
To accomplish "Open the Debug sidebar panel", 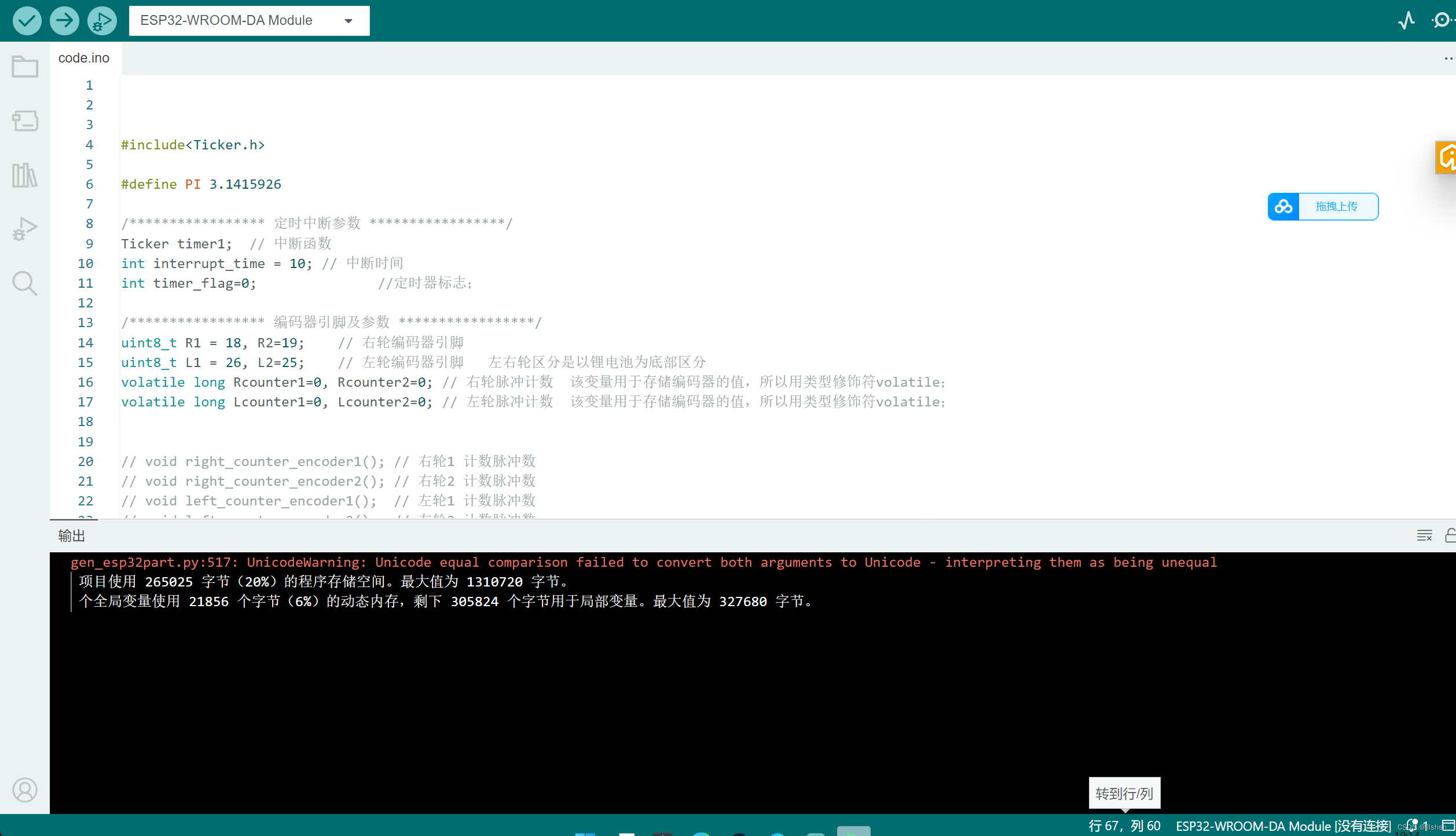I will (25, 228).
